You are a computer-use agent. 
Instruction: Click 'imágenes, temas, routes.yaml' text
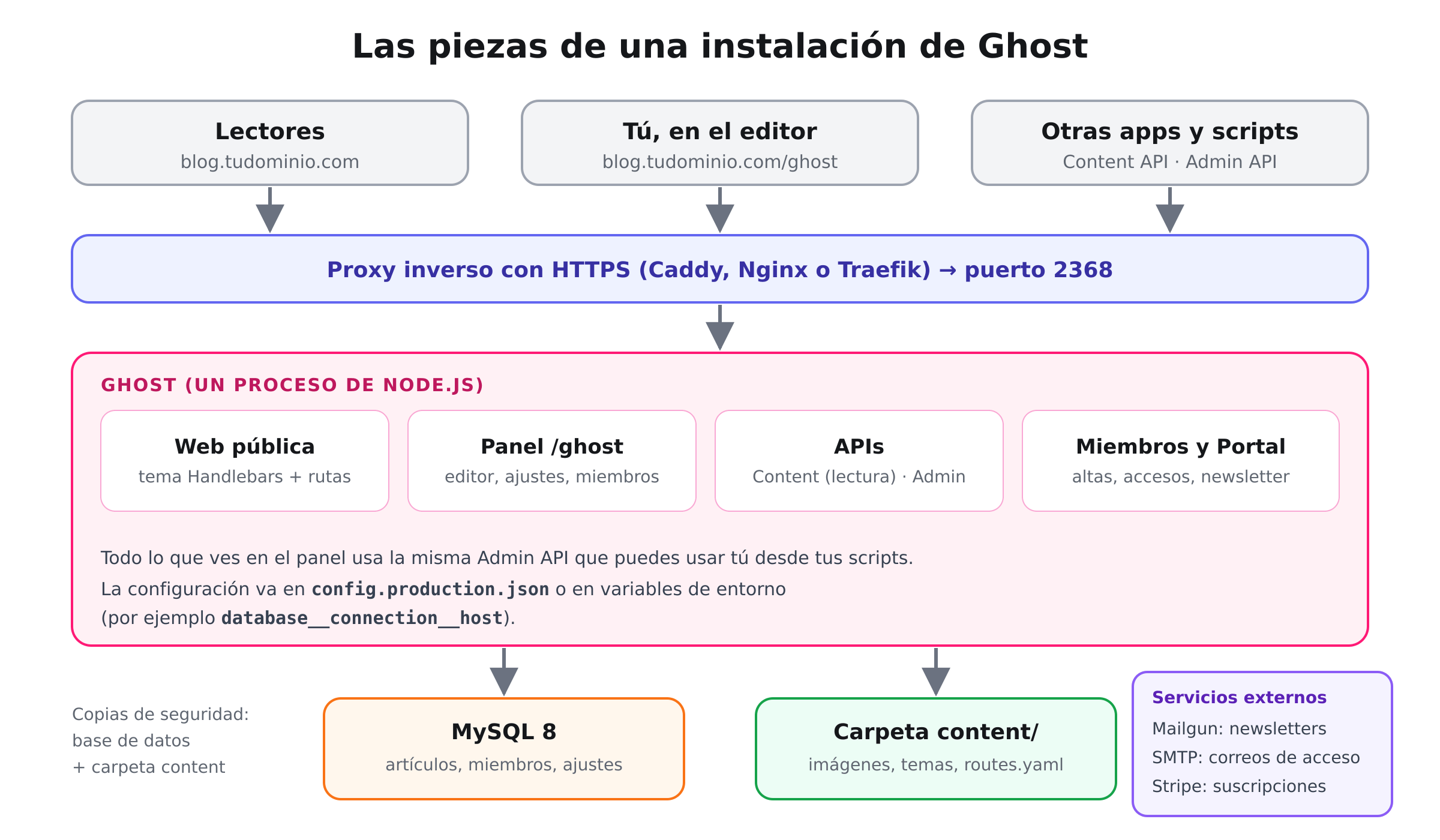pyautogui.click(x=936, y=765)
